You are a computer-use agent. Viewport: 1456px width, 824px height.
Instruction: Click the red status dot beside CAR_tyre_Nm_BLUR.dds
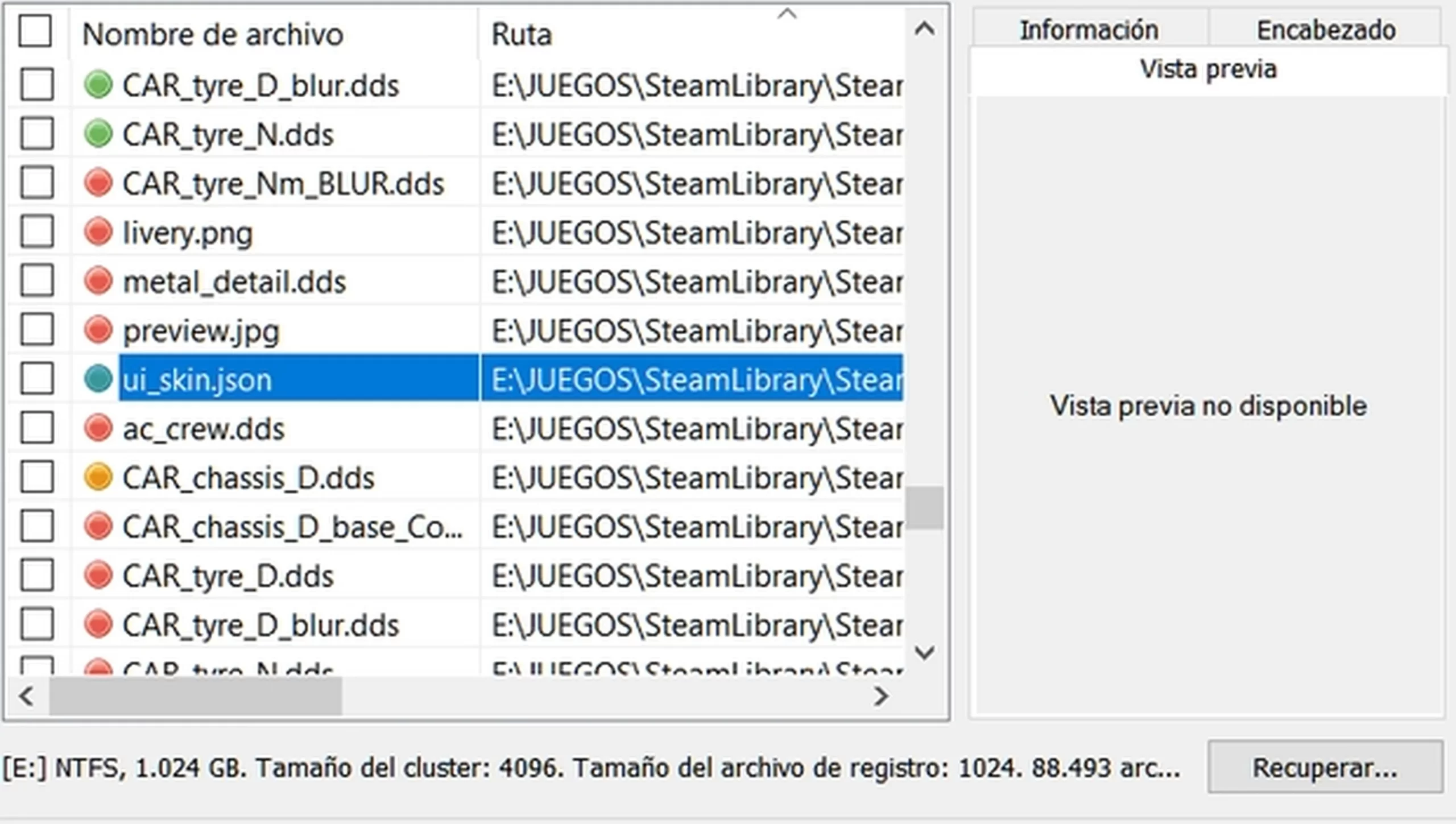point(98,183)
